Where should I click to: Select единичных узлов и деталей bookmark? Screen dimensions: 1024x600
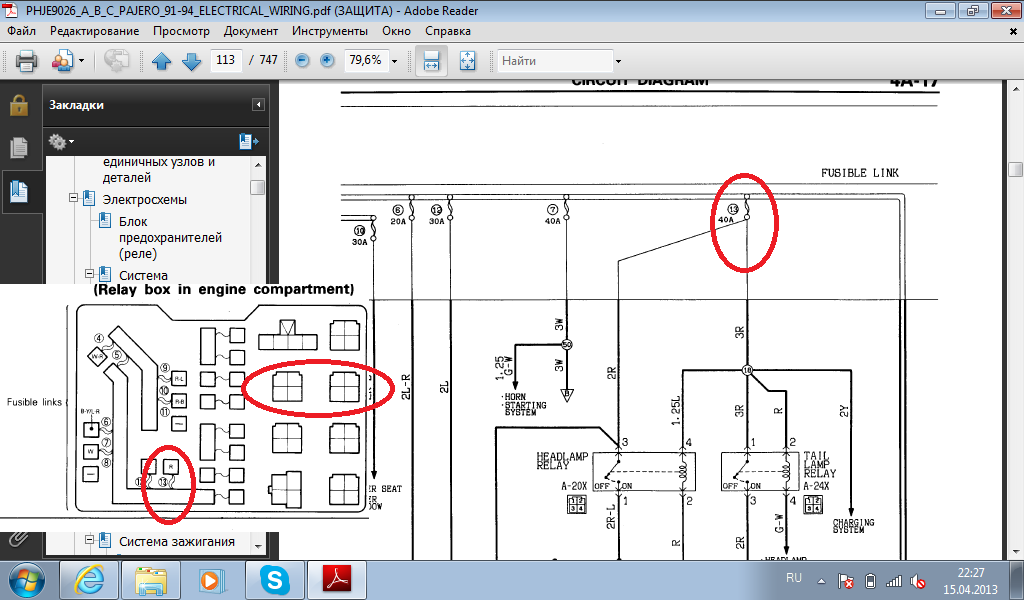coord(159,170)
